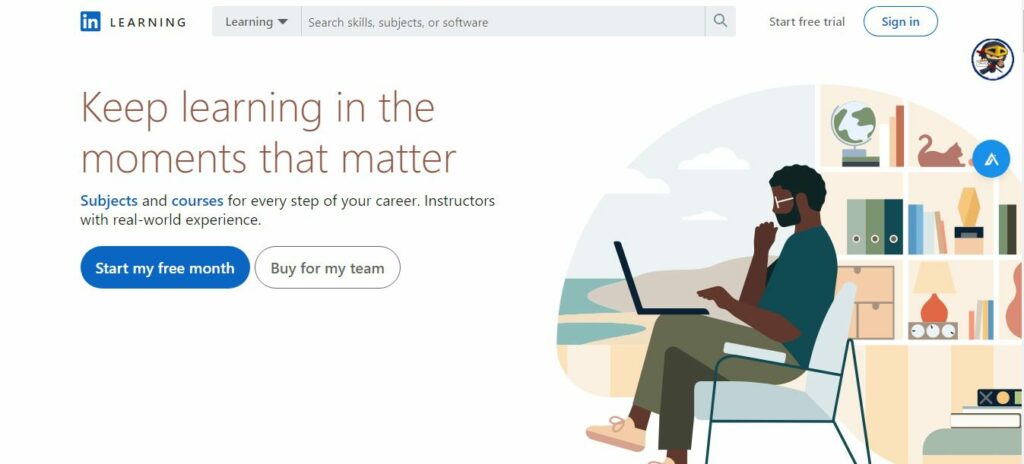1024x464 pixels.
Task: Click the LEARNING wordmark in header
Action: (148, 22)
